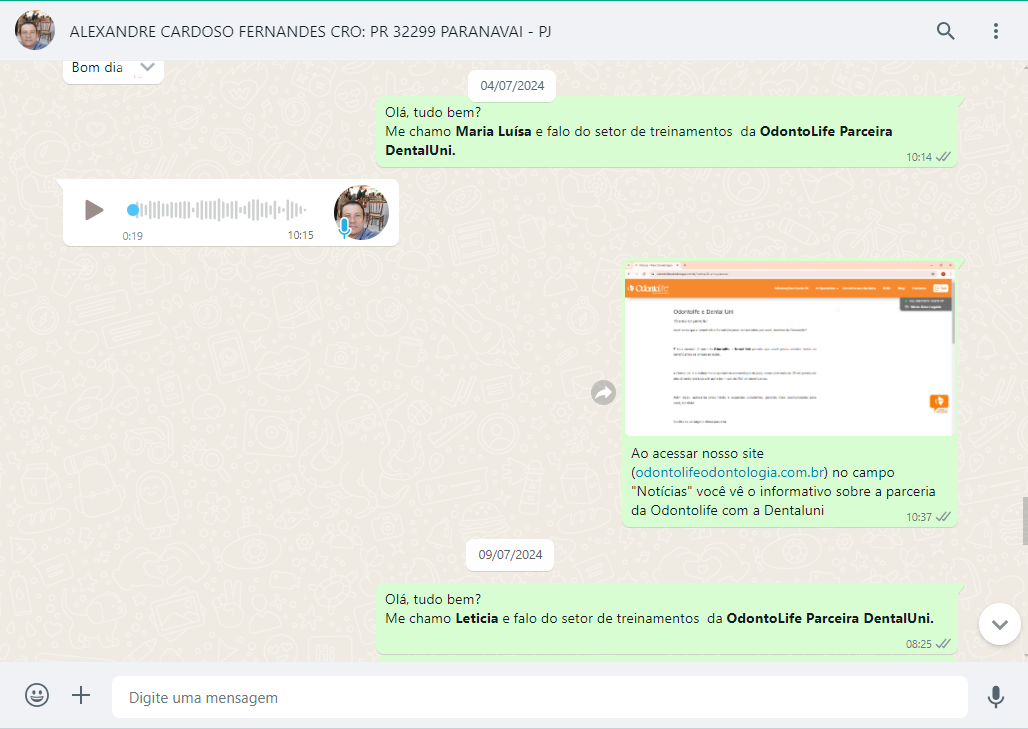Click the Leticia introduction message
Screen dimensions: 1028x729
(667, 619)
